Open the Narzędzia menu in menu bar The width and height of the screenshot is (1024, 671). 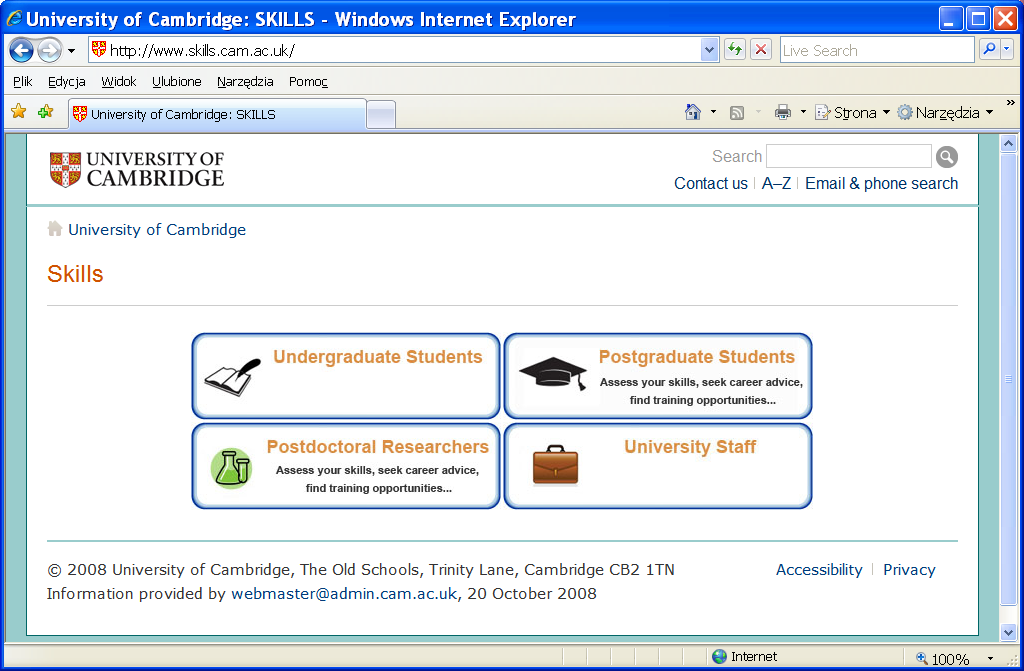pyautogui.click(x=245, y=82)
